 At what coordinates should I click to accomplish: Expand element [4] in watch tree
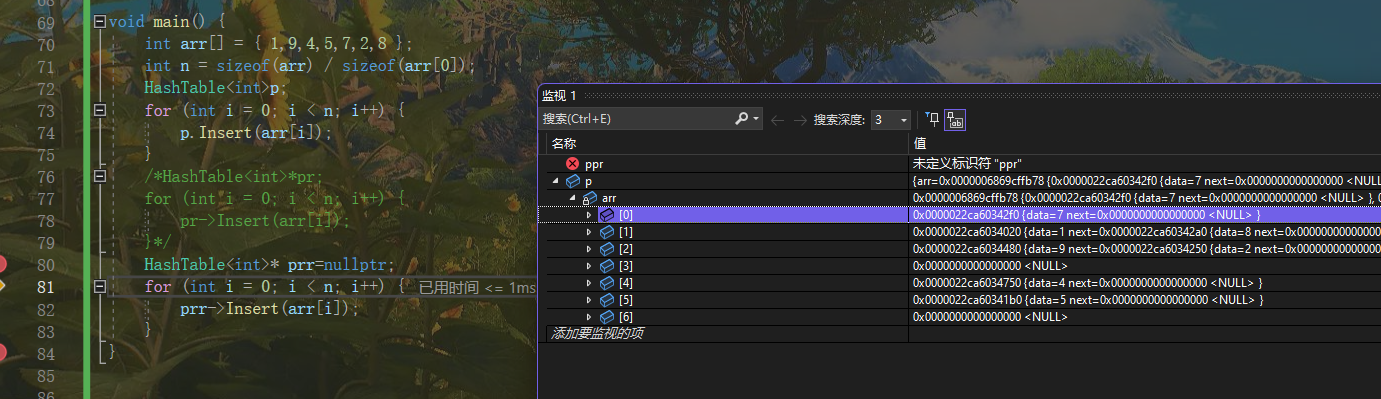tap(589, 283)
